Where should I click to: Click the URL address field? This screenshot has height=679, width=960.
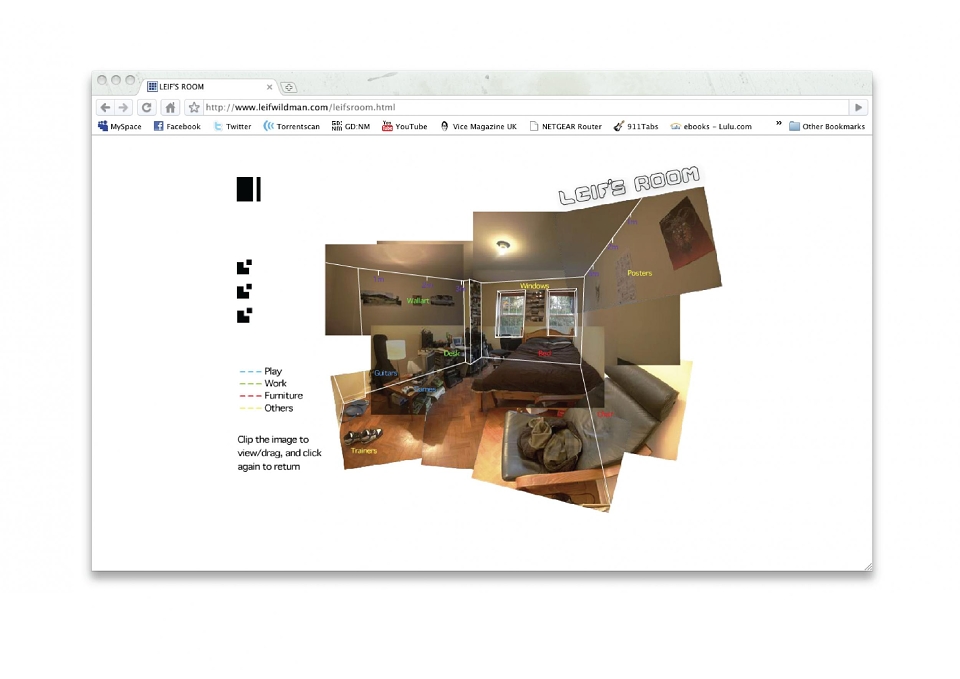[x=525, y=108]
